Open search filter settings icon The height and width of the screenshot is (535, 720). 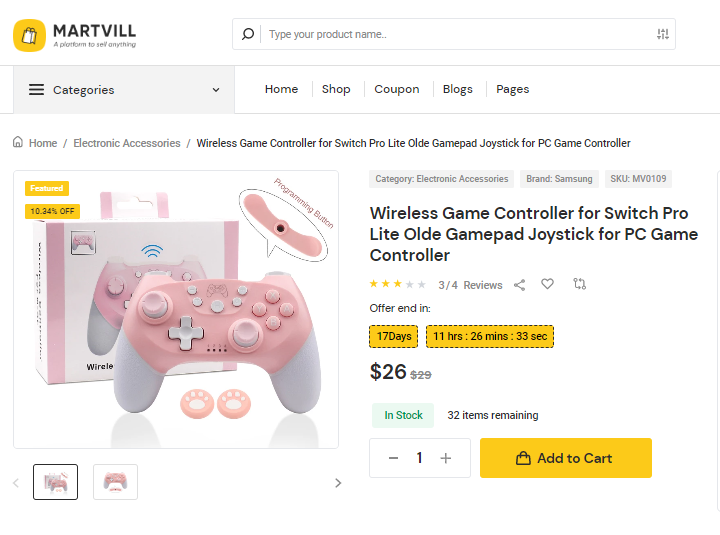click(662, 34)
